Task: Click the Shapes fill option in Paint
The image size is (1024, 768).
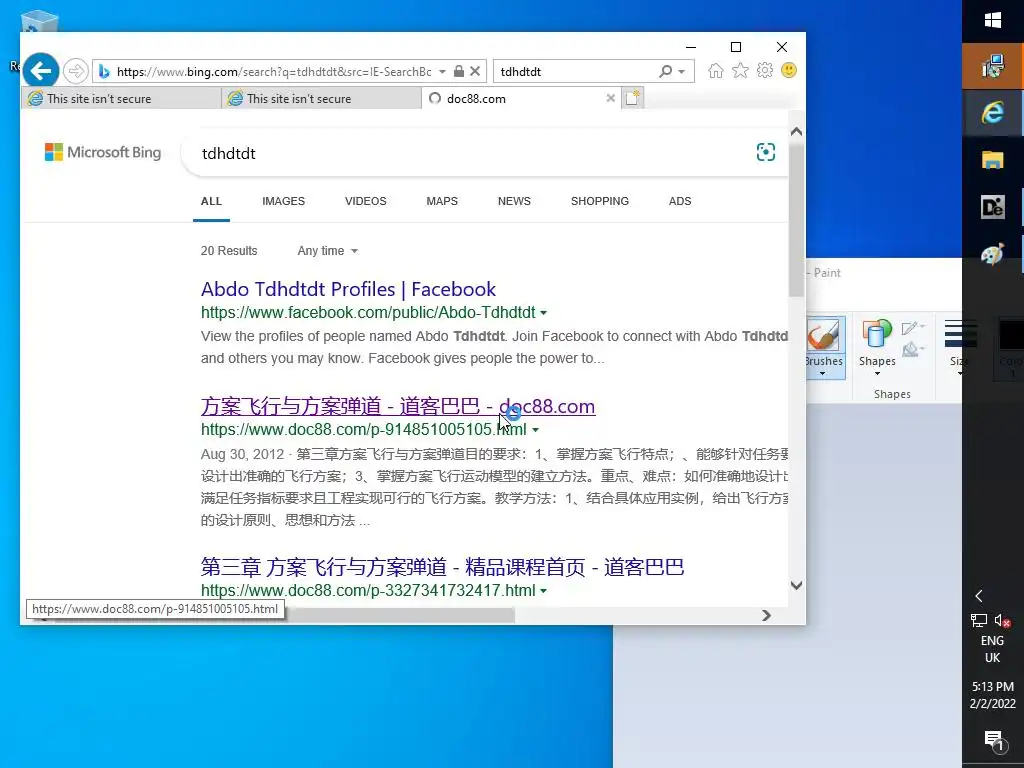Action: coord(912,351)
